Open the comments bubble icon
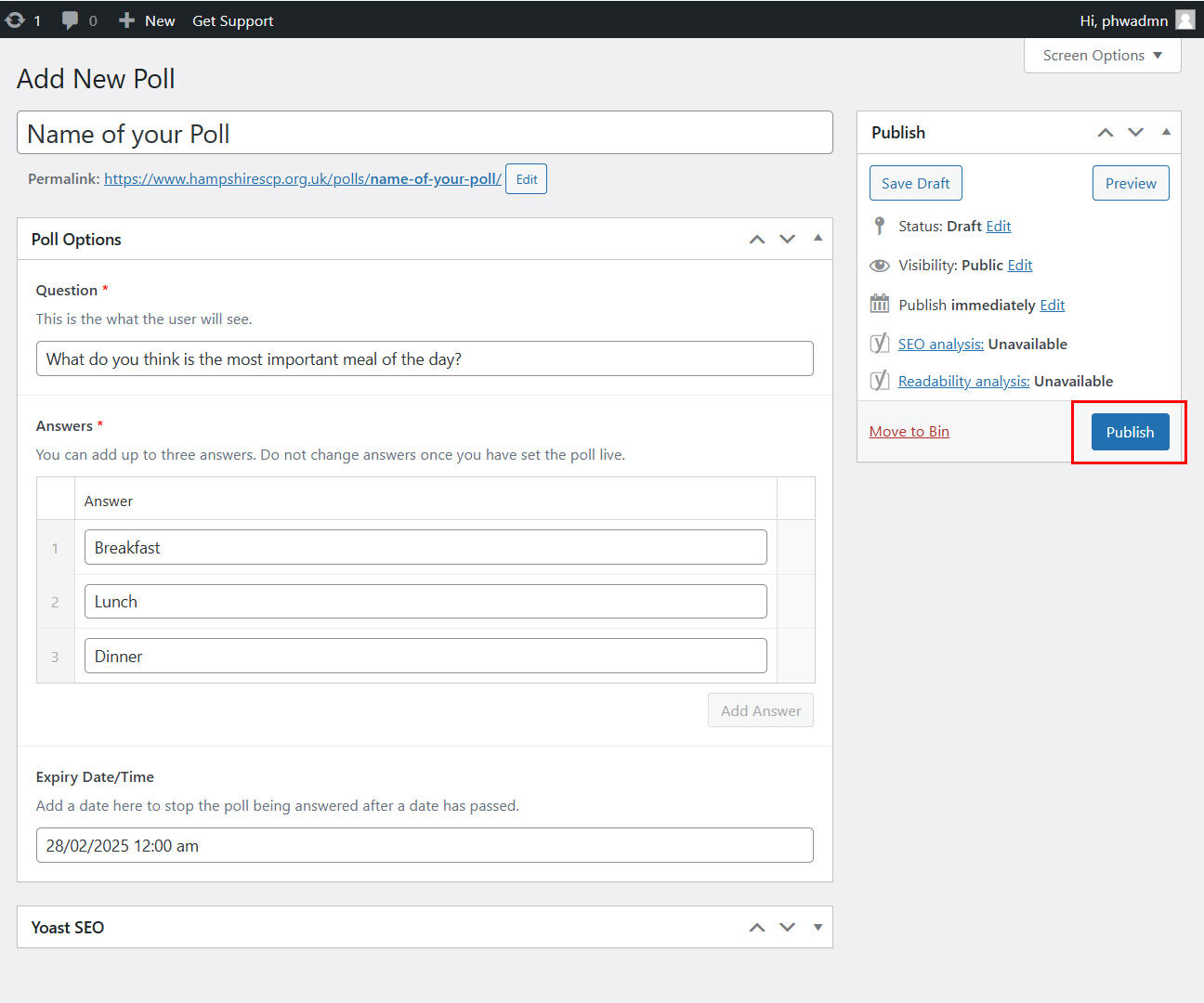 [70, 20]
